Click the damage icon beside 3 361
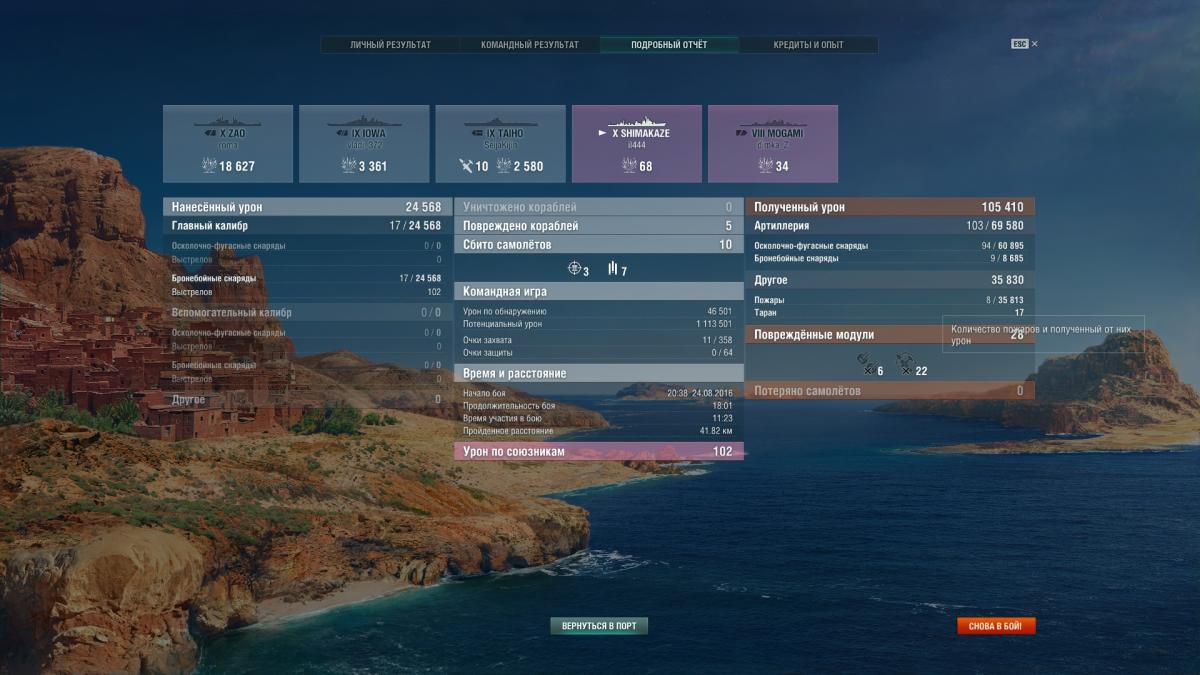This screenshot has width=1200, height=675. point(347,166)
